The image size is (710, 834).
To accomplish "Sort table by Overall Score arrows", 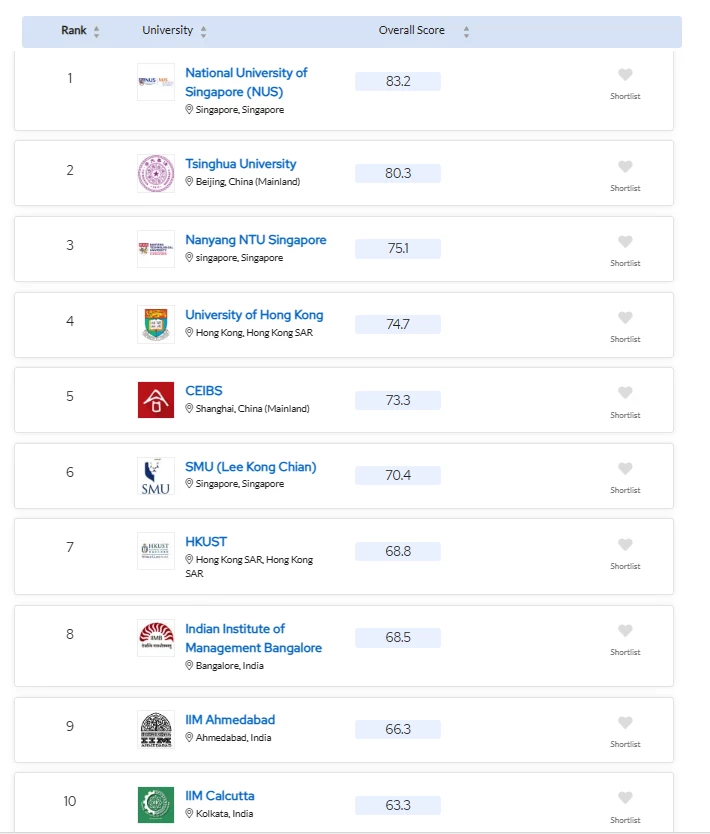I will (x=466, y=31).
